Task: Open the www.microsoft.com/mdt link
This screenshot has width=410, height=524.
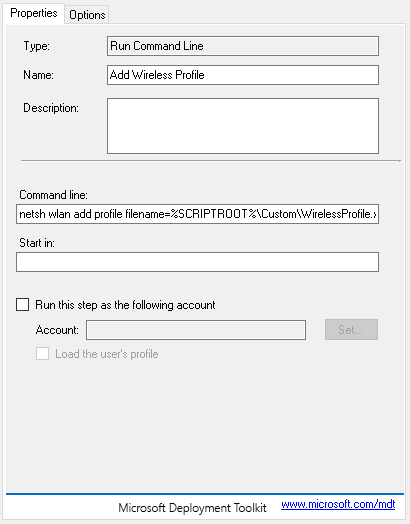Action: [x=338, y=504]
